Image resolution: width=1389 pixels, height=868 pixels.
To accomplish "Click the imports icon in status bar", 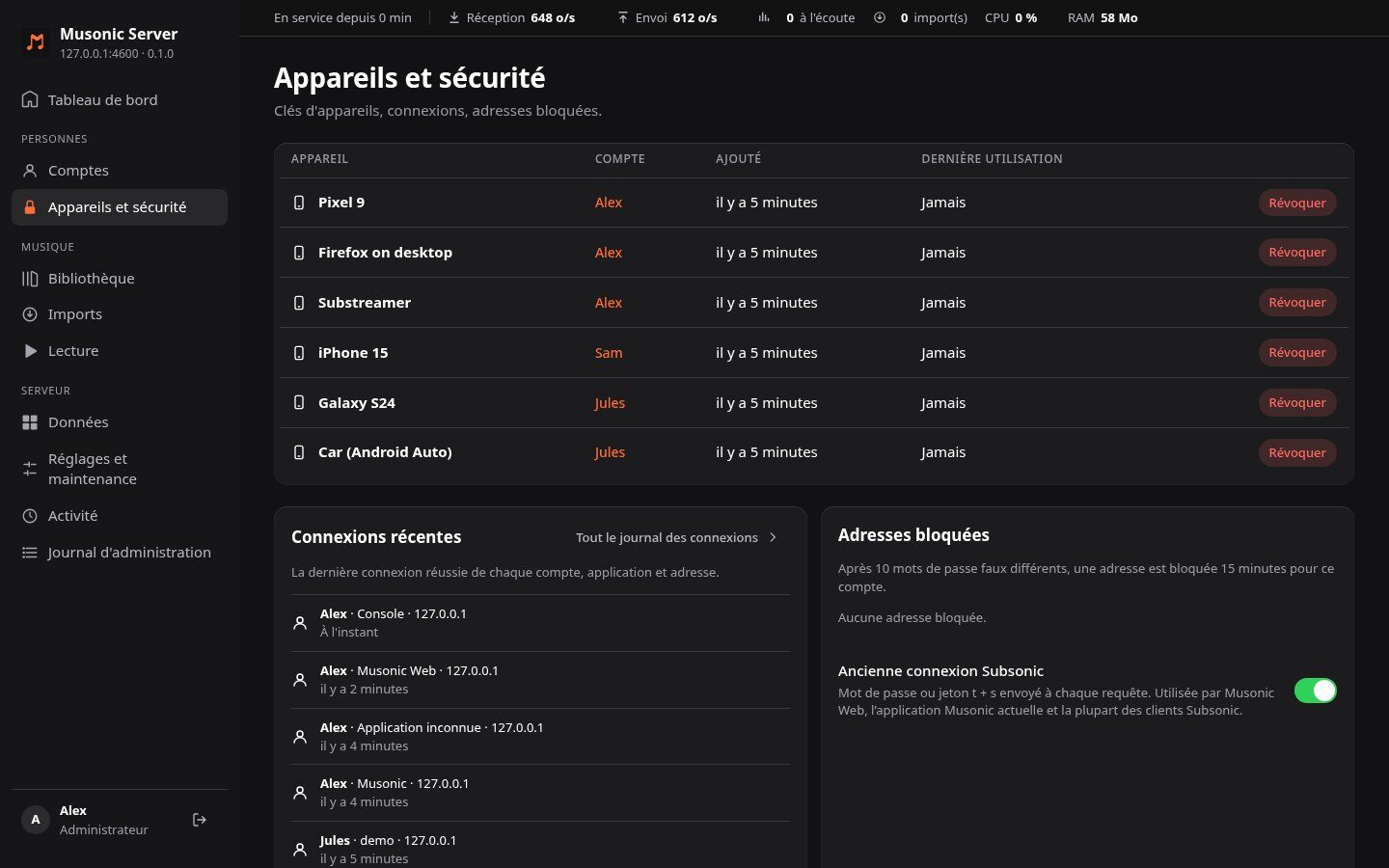I will coord(880,17).
